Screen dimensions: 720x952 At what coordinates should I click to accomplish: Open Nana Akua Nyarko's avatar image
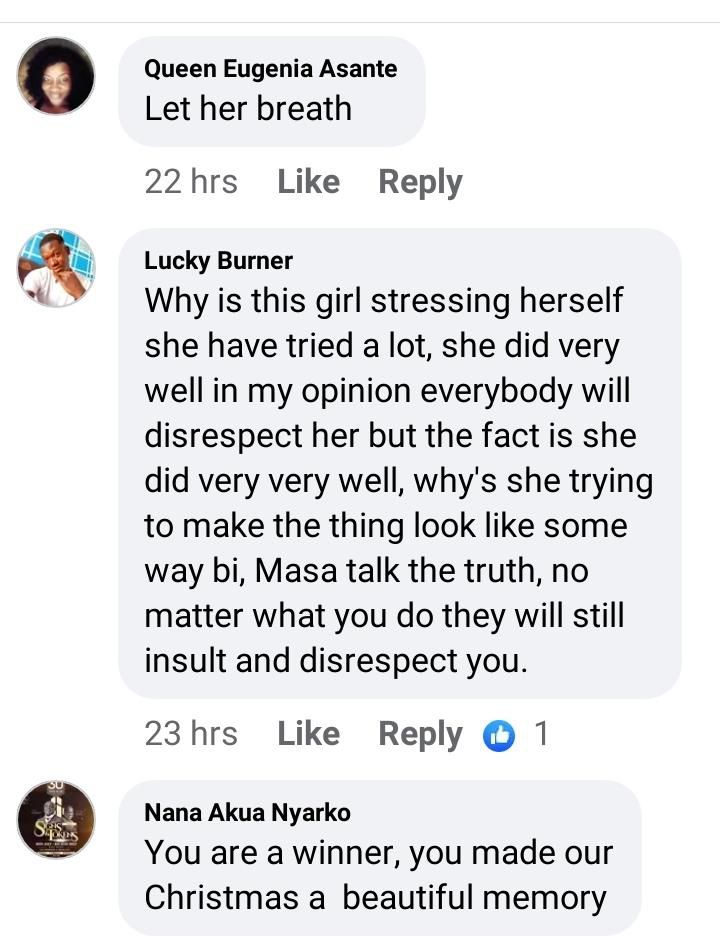click(x=56, y=820)
